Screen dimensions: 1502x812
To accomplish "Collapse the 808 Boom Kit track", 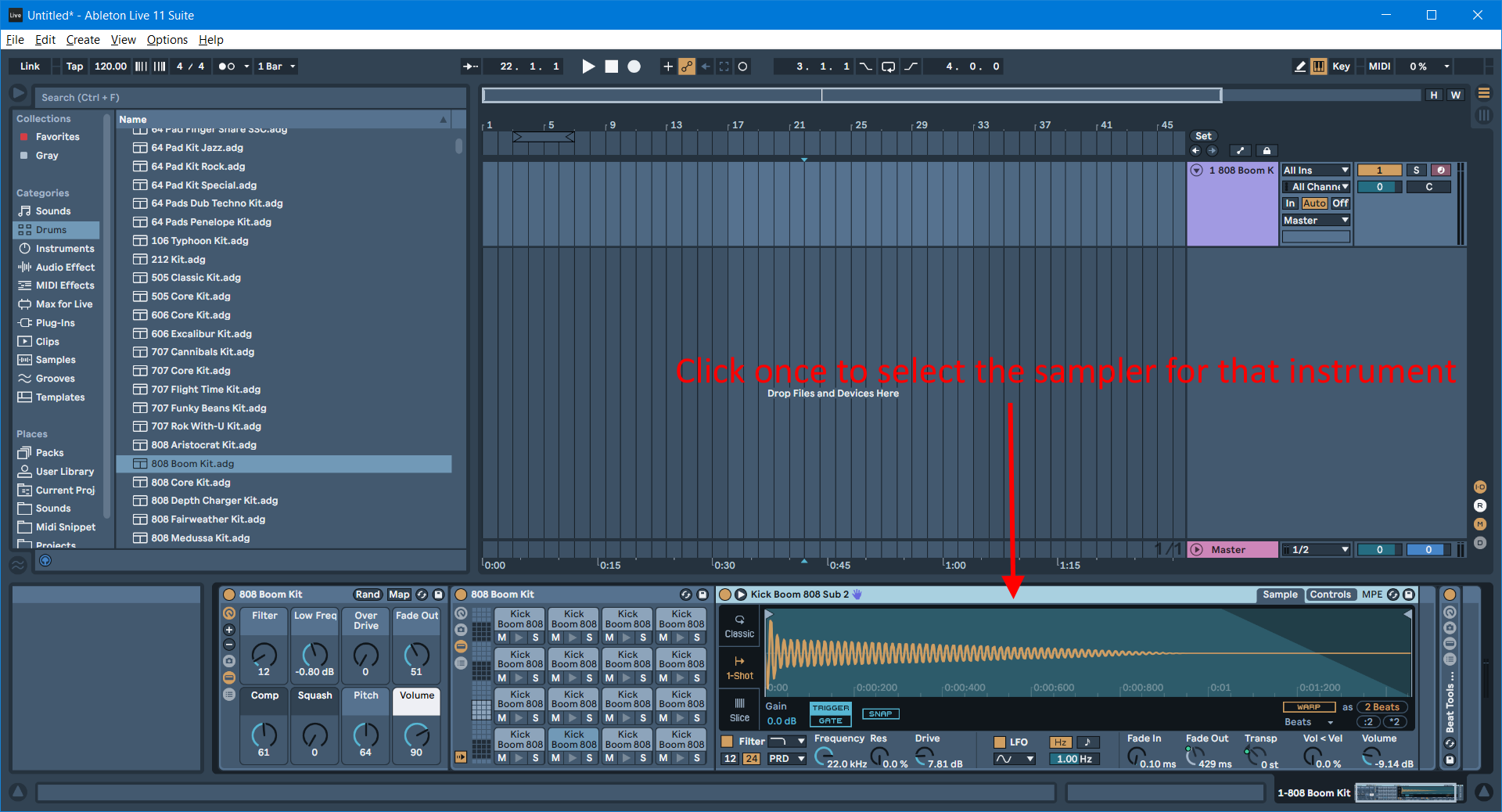I will point(1196,171).
